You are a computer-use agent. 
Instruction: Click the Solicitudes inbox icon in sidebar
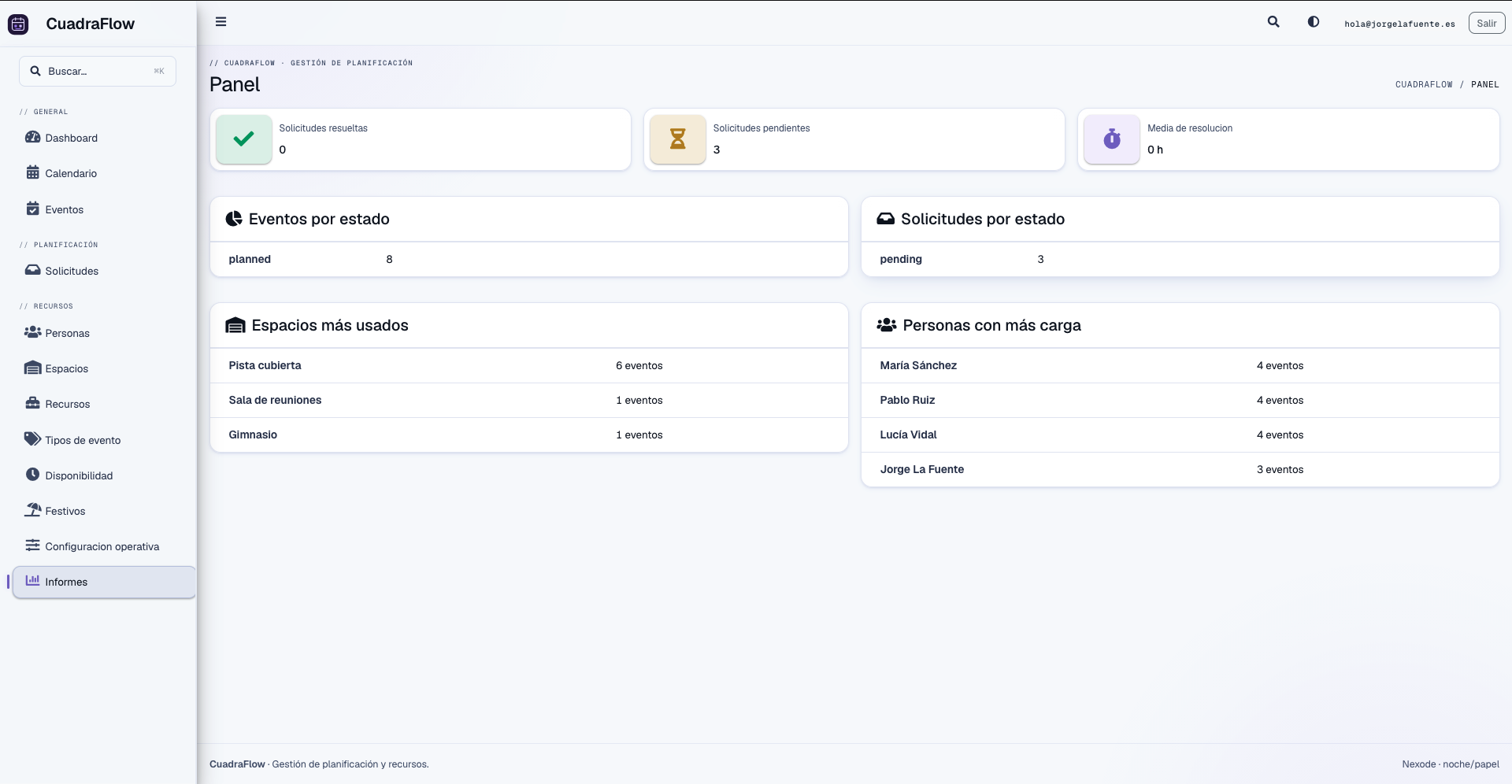point(33,270)
